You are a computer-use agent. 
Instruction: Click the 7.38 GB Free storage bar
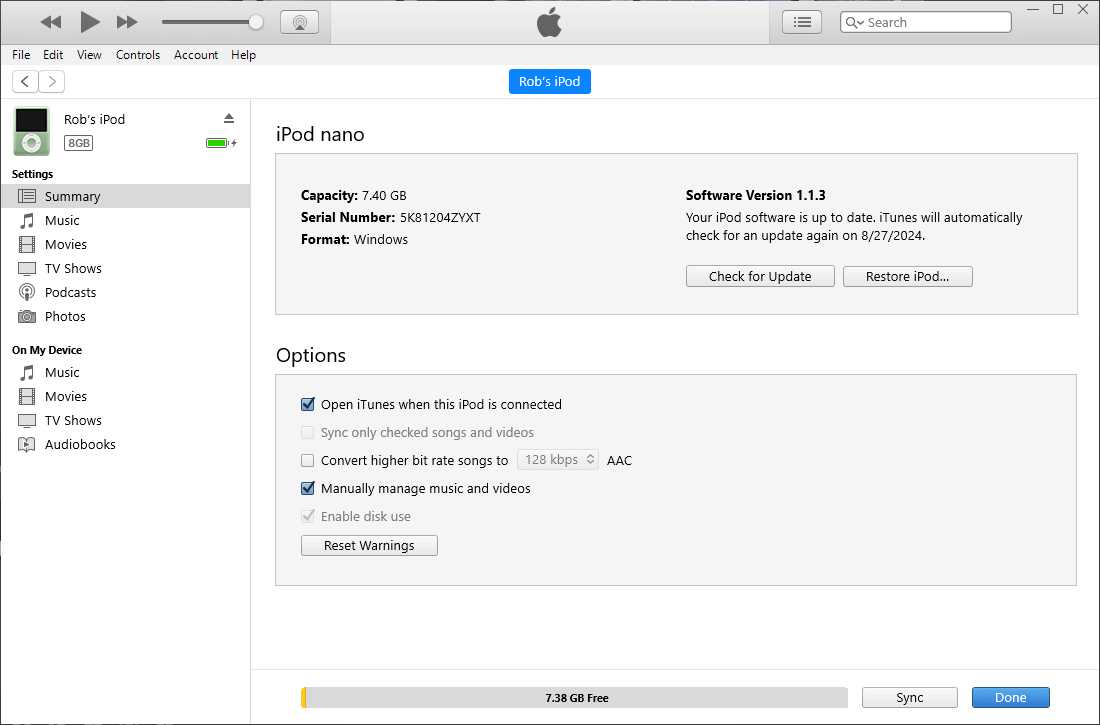tap(577, 698)
